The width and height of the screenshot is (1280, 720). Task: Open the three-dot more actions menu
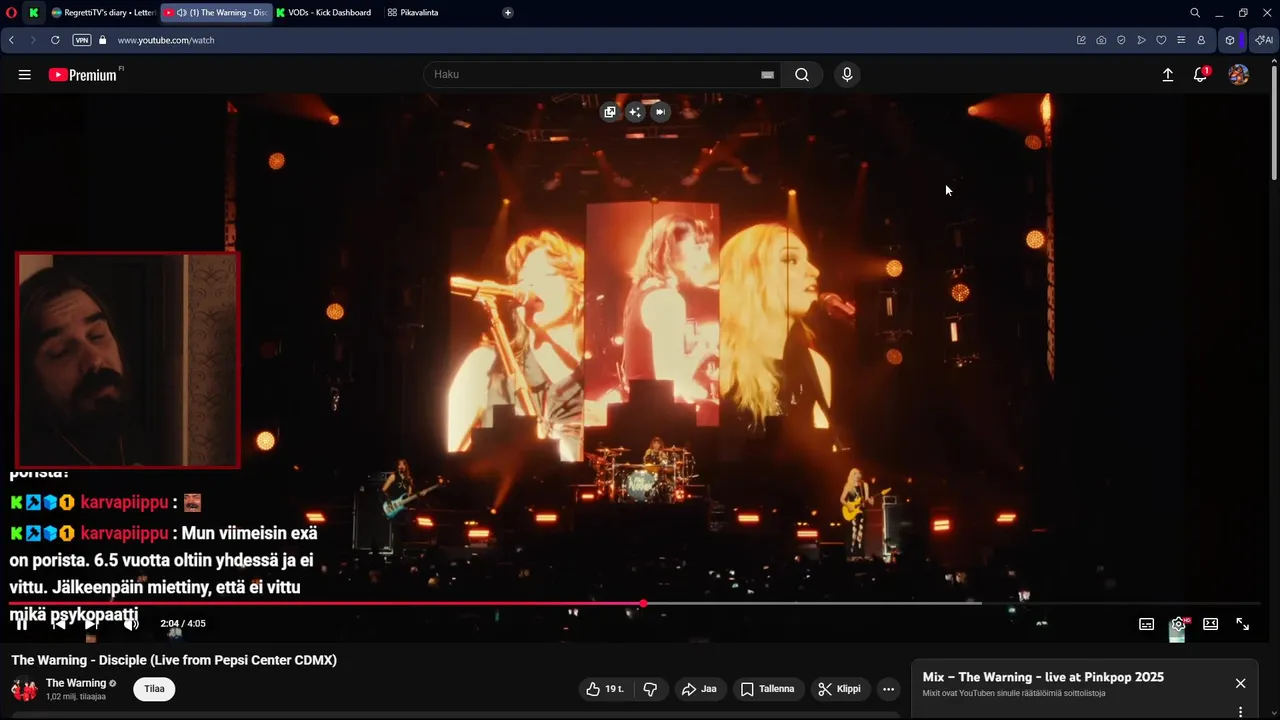888,689
